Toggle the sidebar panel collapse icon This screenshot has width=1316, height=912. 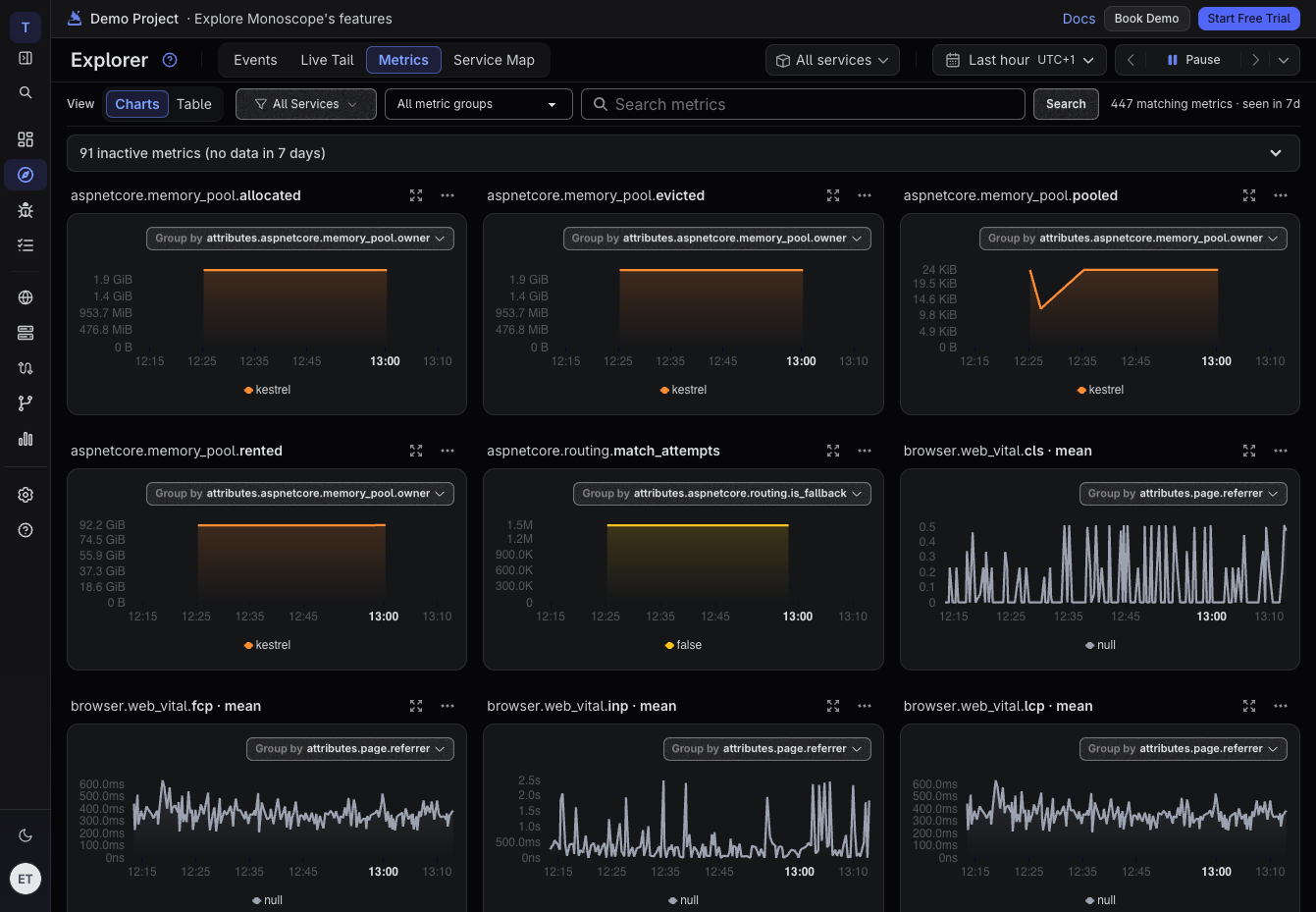[26, 58]
